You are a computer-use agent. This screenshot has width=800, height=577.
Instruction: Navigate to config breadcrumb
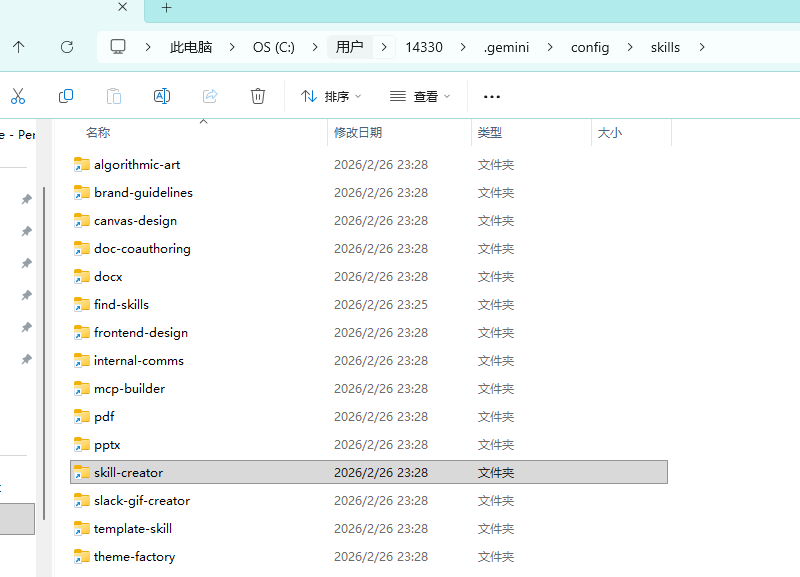click(x=590, y=47)
